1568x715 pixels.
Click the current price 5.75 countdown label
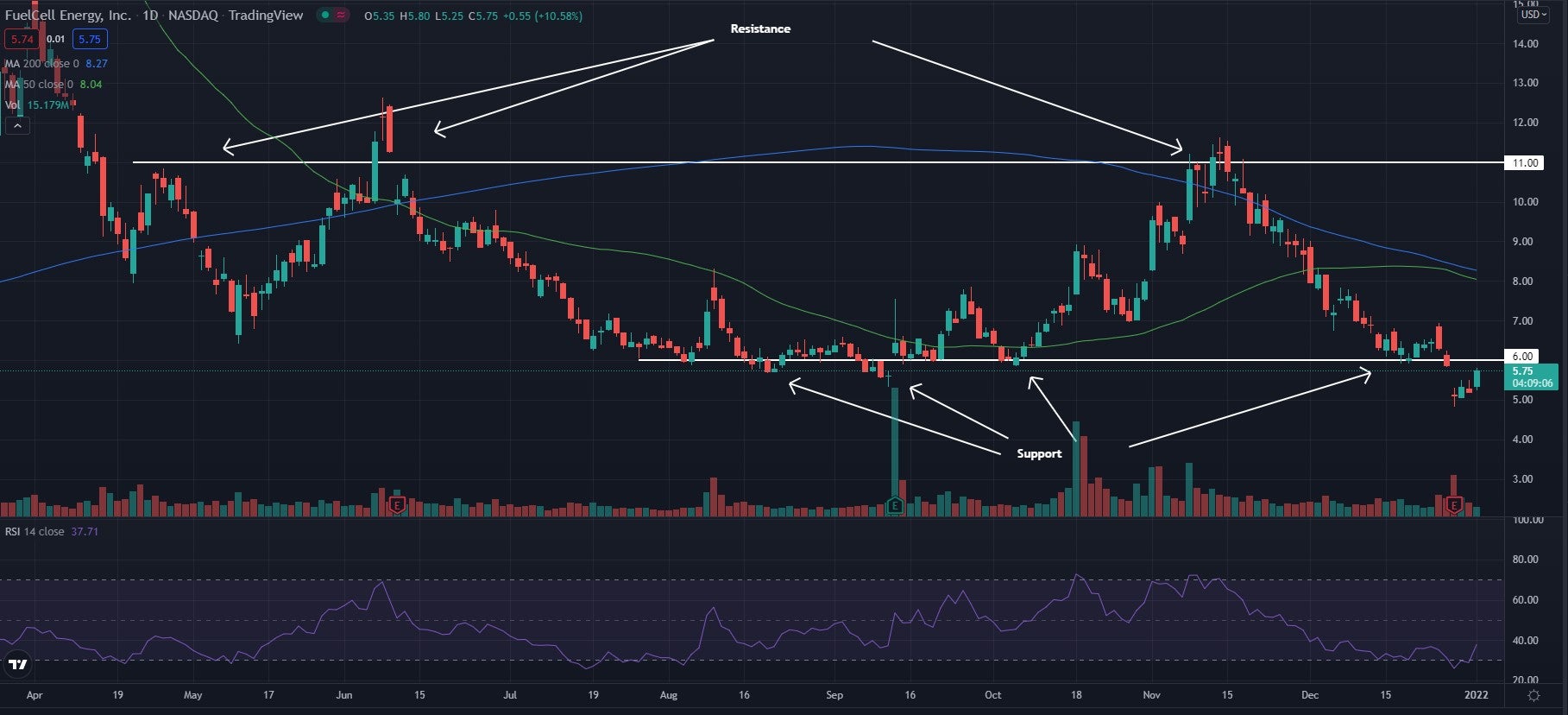pyautogui.click(x=1531, y=376)
